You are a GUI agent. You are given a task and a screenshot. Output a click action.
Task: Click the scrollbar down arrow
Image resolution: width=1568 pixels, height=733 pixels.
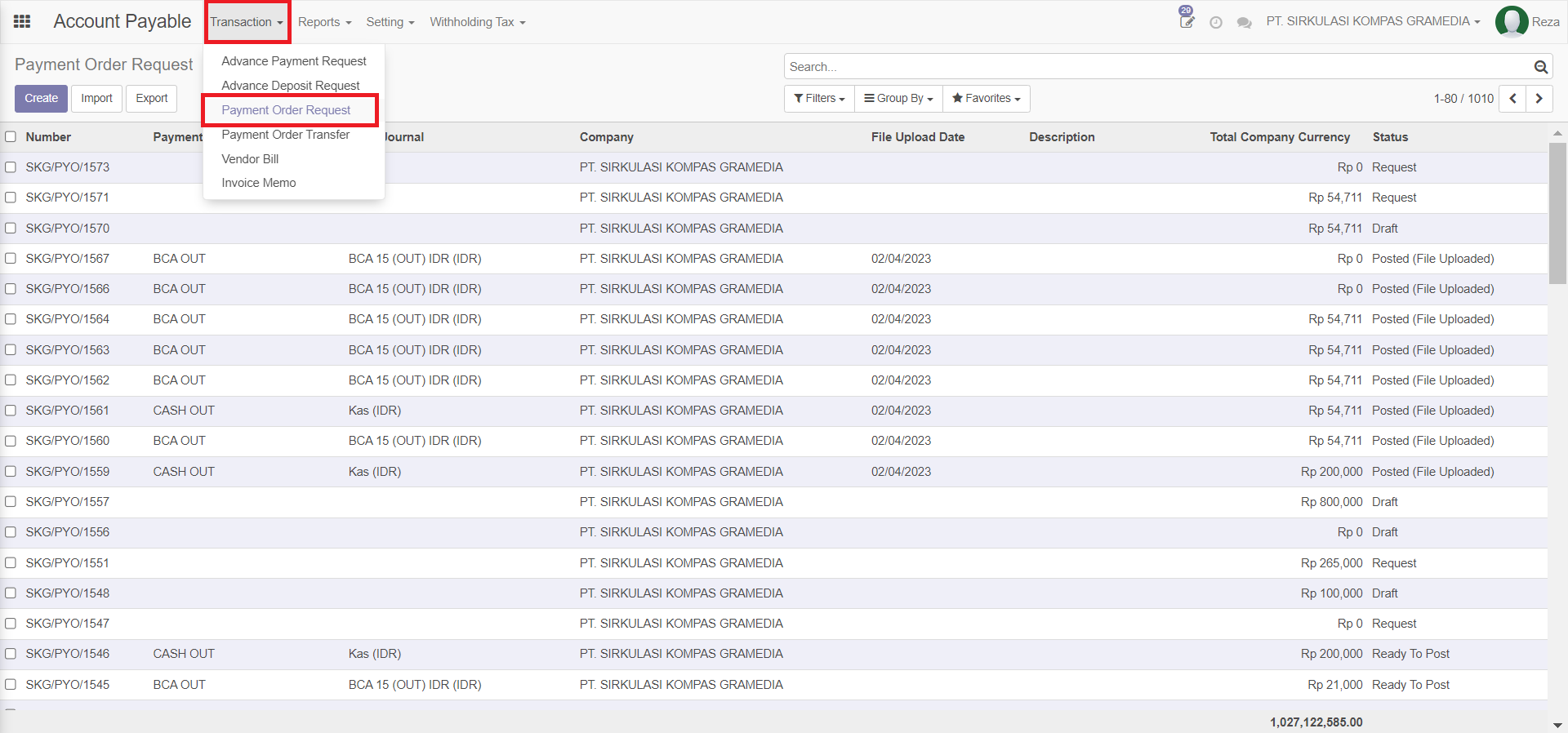(1557, 725)
